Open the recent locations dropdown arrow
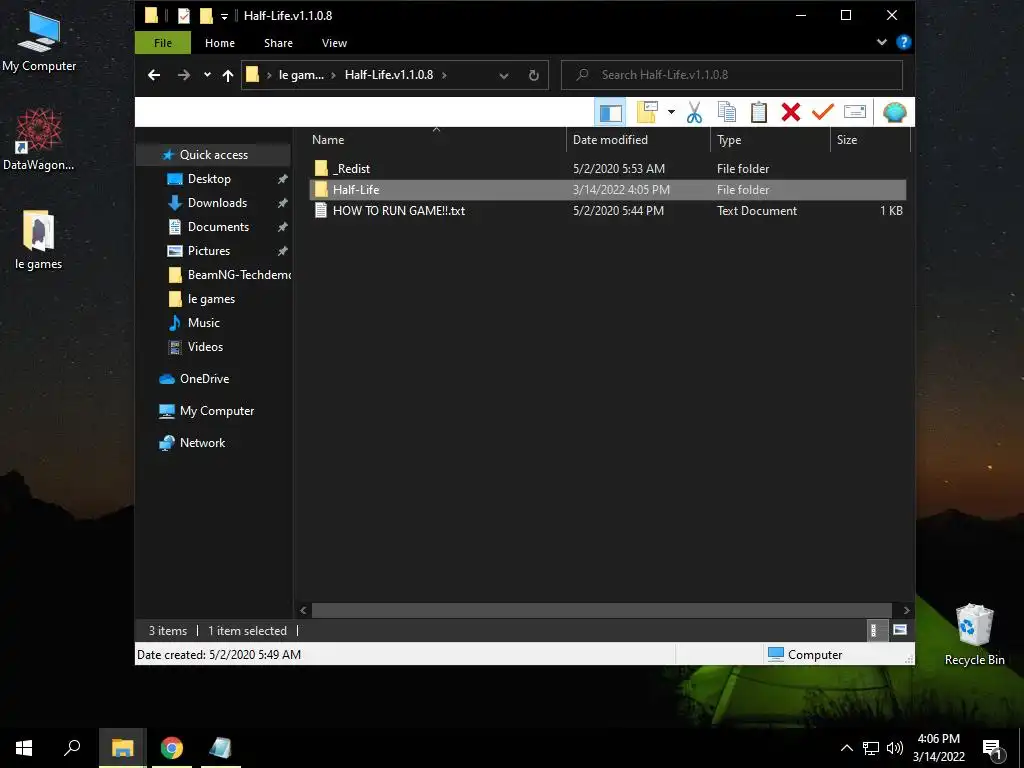The width and height of the screenshot is (1024, 768). click(207, 75)
